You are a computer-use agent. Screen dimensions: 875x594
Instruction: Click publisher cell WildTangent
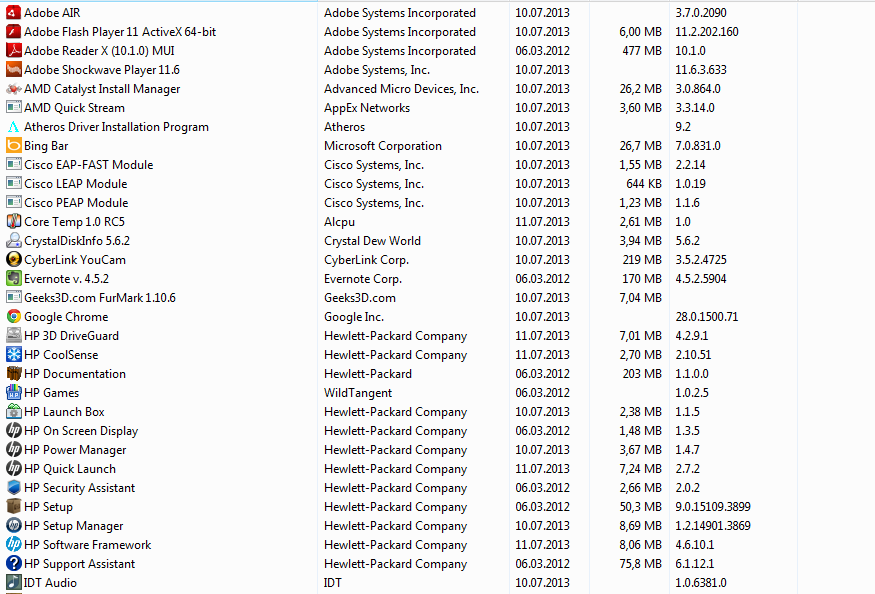pyautogui.click(x=358, y=392)
